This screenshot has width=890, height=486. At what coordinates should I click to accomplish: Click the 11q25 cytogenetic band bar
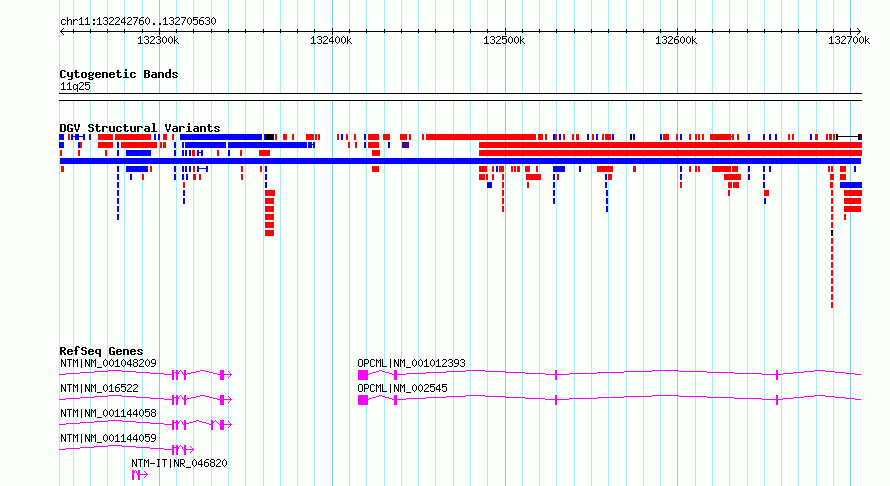[x=460, y=97]
